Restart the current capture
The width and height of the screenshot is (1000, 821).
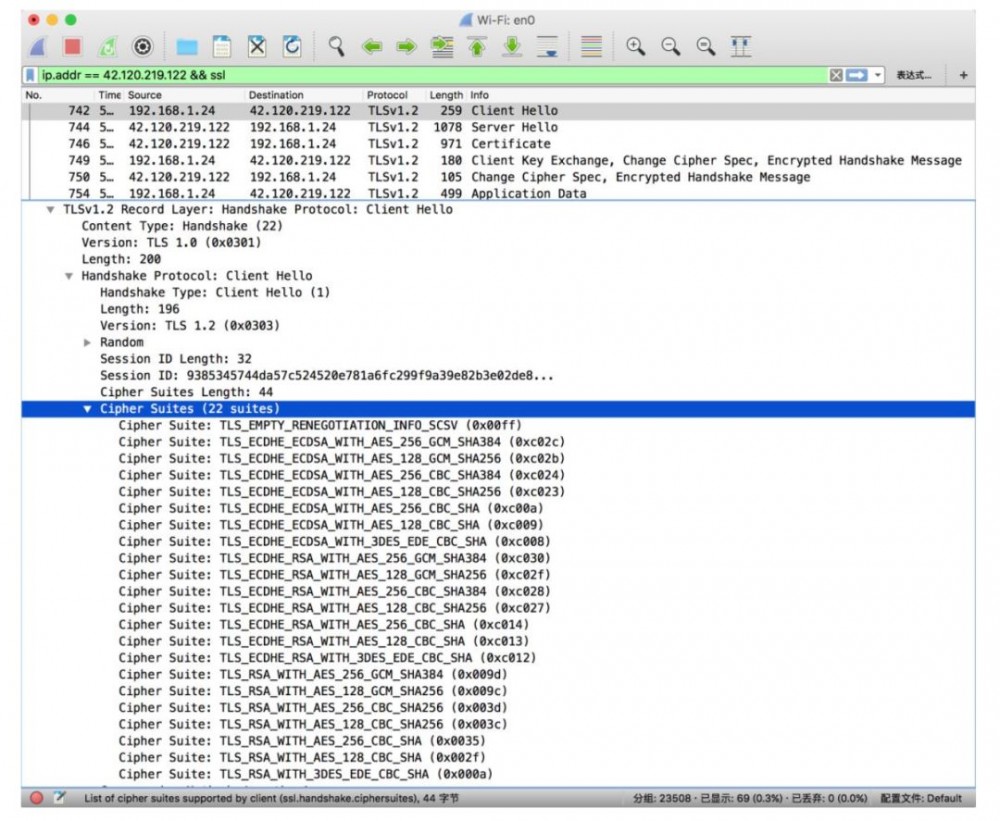[x=107, y=46]
